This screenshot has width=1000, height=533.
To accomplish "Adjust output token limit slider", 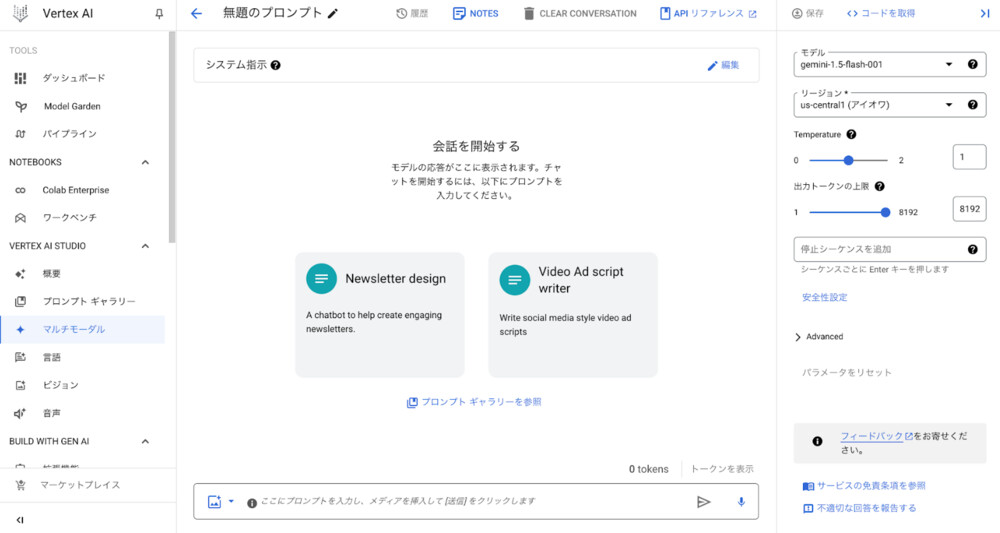I will [885, 212].
